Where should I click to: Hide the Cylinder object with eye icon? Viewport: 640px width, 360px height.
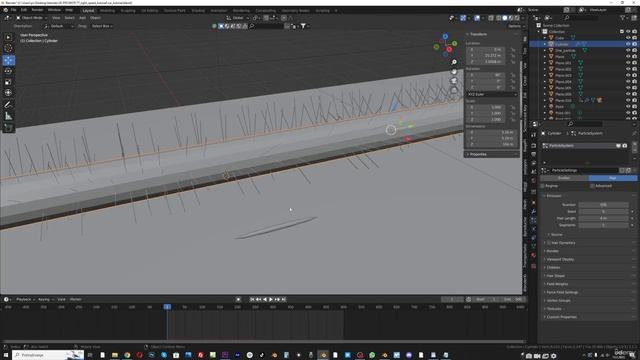pos(628,44)
